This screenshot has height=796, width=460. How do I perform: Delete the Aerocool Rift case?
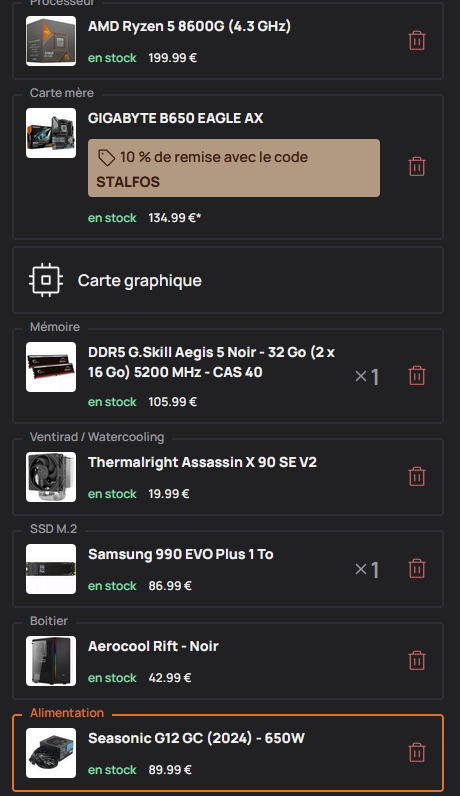click(x=417, y=660)
